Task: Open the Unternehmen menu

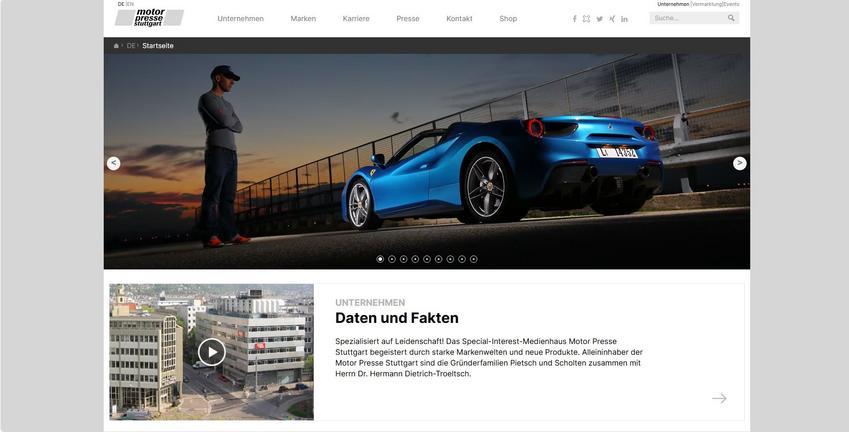Action: 240,18
